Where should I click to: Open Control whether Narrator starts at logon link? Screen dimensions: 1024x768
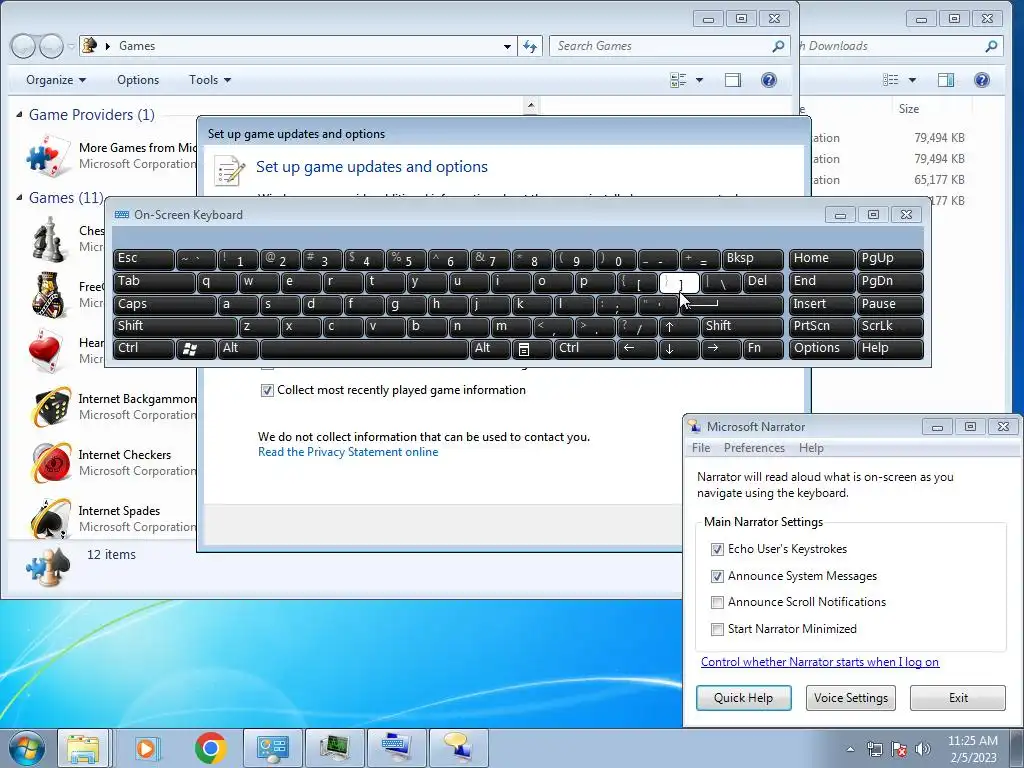(x=820, y=662)
